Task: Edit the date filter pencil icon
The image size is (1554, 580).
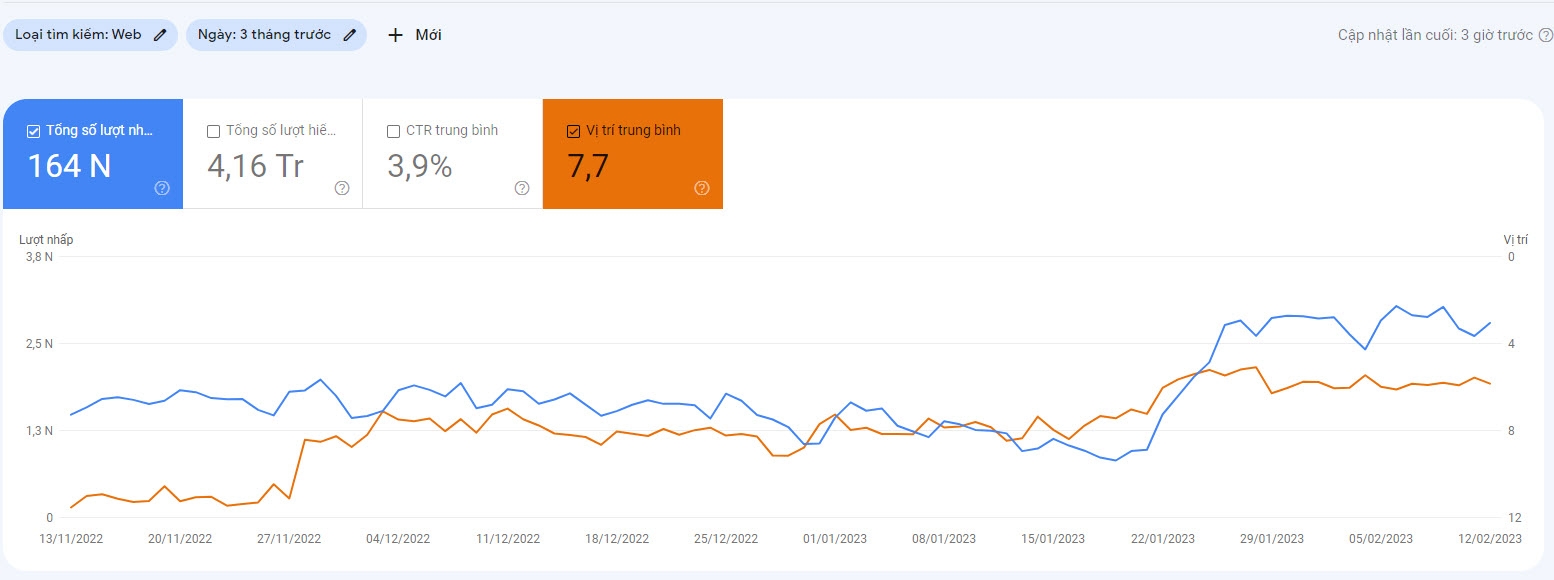Action: click(x=349, y=35)
